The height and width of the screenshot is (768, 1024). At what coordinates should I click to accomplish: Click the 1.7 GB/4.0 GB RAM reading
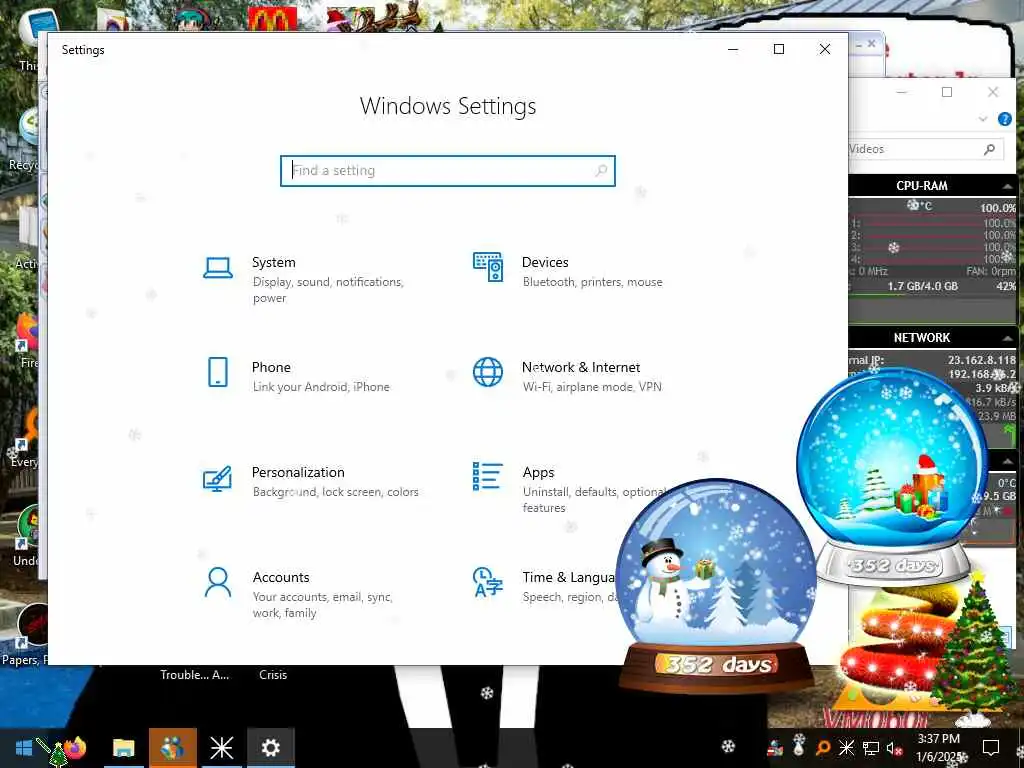pyautogui.click(x=922, y=286)
